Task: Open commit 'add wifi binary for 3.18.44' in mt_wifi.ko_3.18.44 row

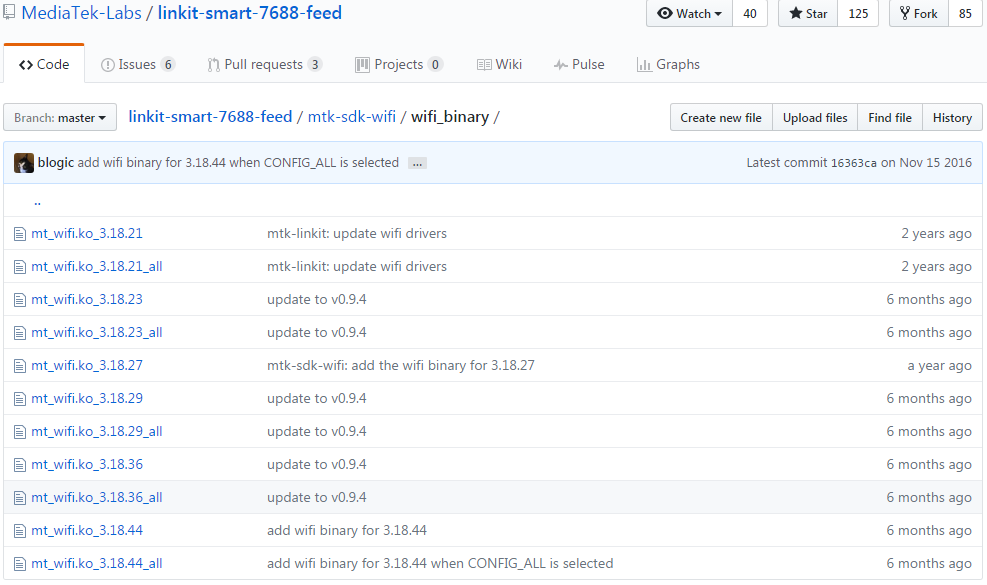Action: click(x=347, y=531)
